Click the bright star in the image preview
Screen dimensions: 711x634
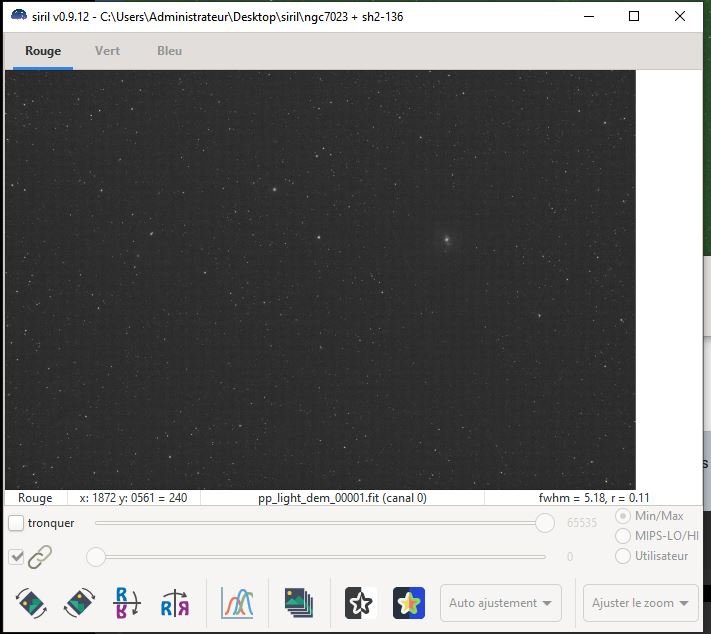447,239
